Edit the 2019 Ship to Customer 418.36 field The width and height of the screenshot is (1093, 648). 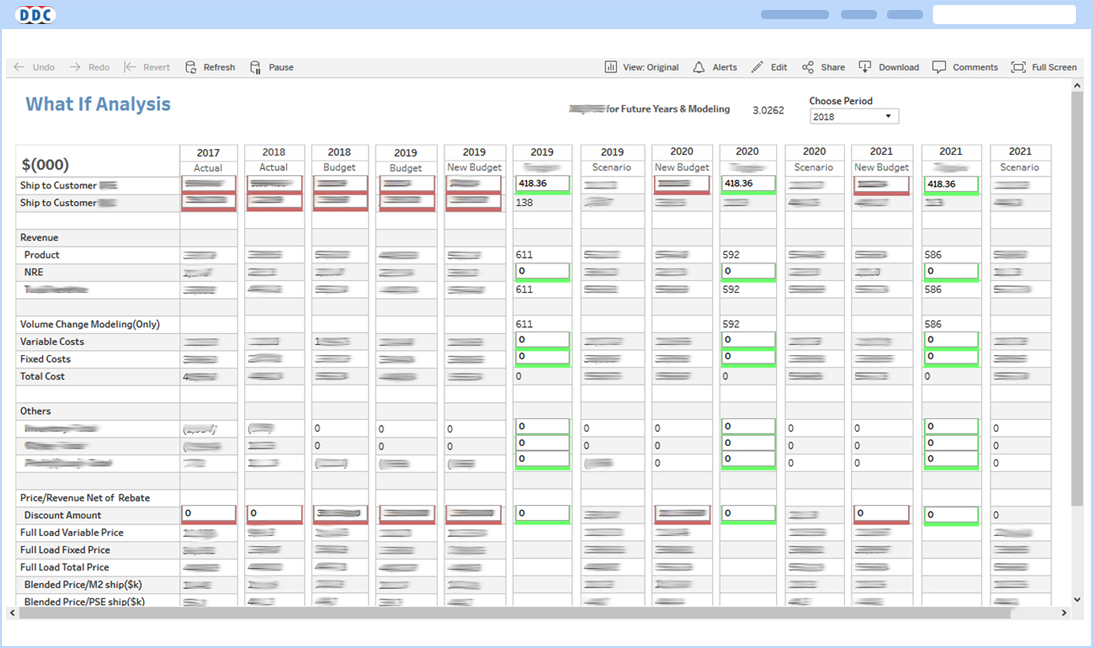click(x=541, y=184)
